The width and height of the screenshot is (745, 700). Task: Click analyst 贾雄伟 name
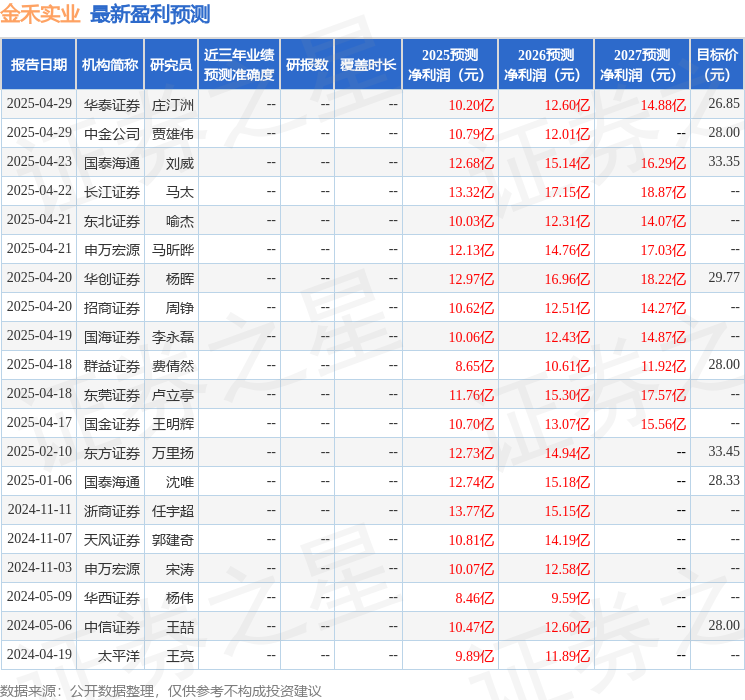[x=172, y=134]
